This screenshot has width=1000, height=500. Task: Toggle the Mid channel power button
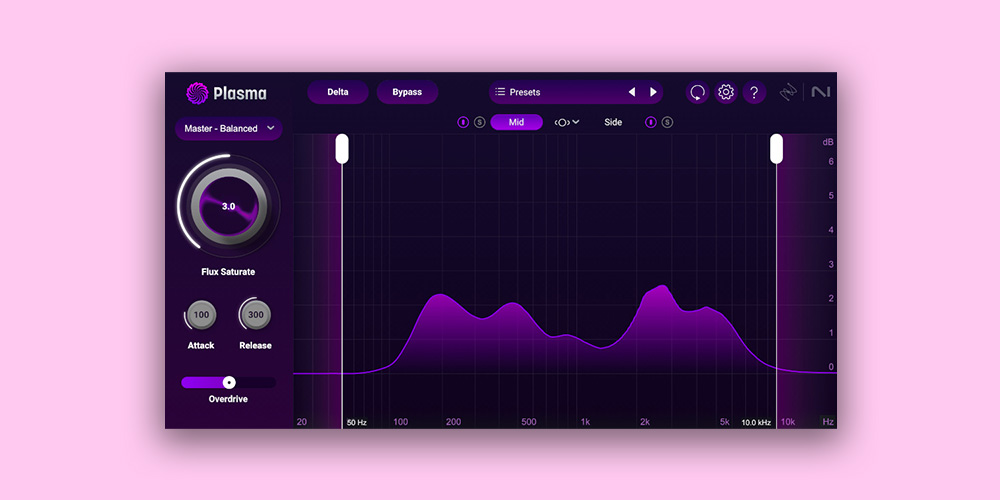(x=463, y=122)
